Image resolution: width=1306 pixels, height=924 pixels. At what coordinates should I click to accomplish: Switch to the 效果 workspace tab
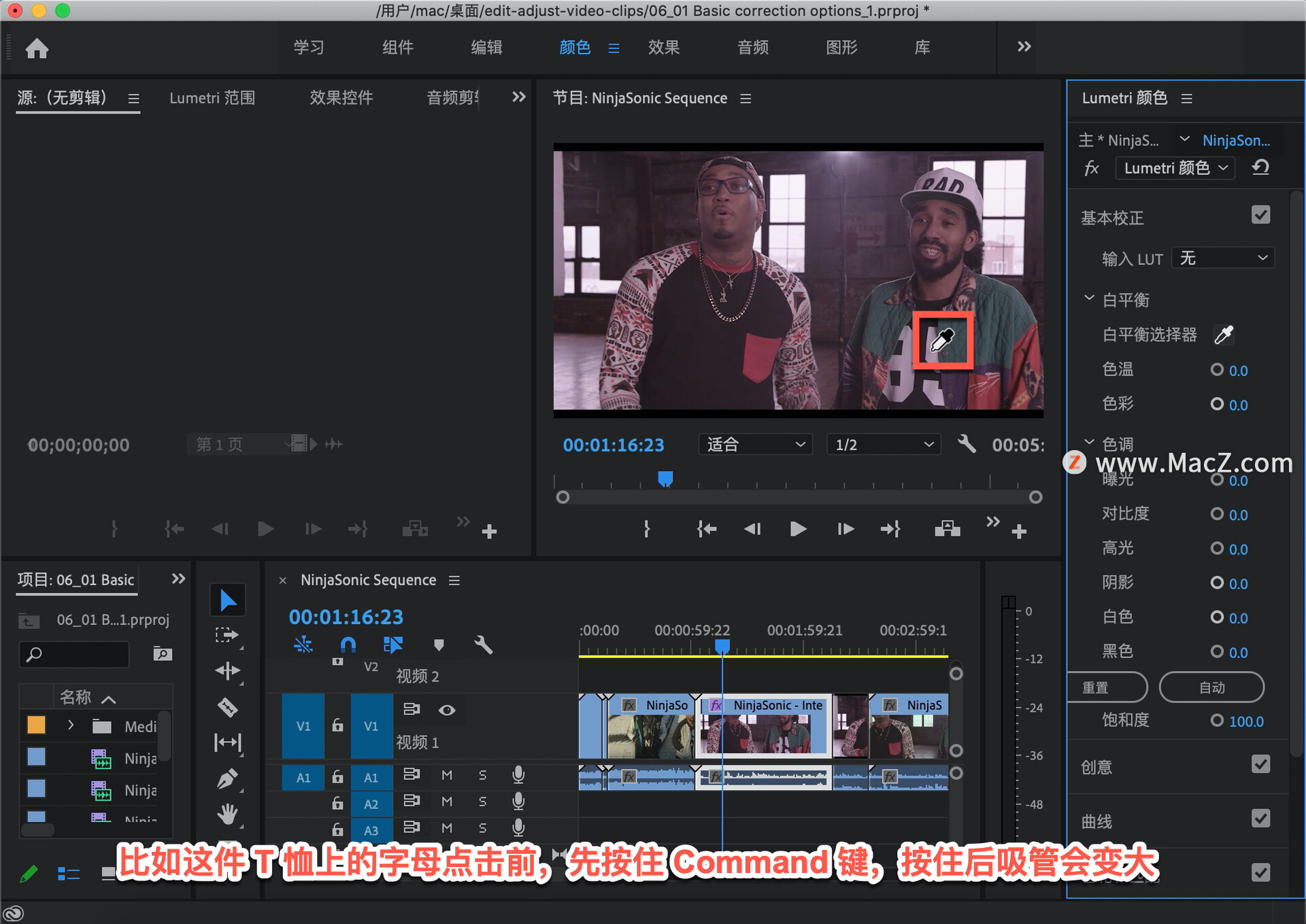pyautogui.click(x=663, y=48)
